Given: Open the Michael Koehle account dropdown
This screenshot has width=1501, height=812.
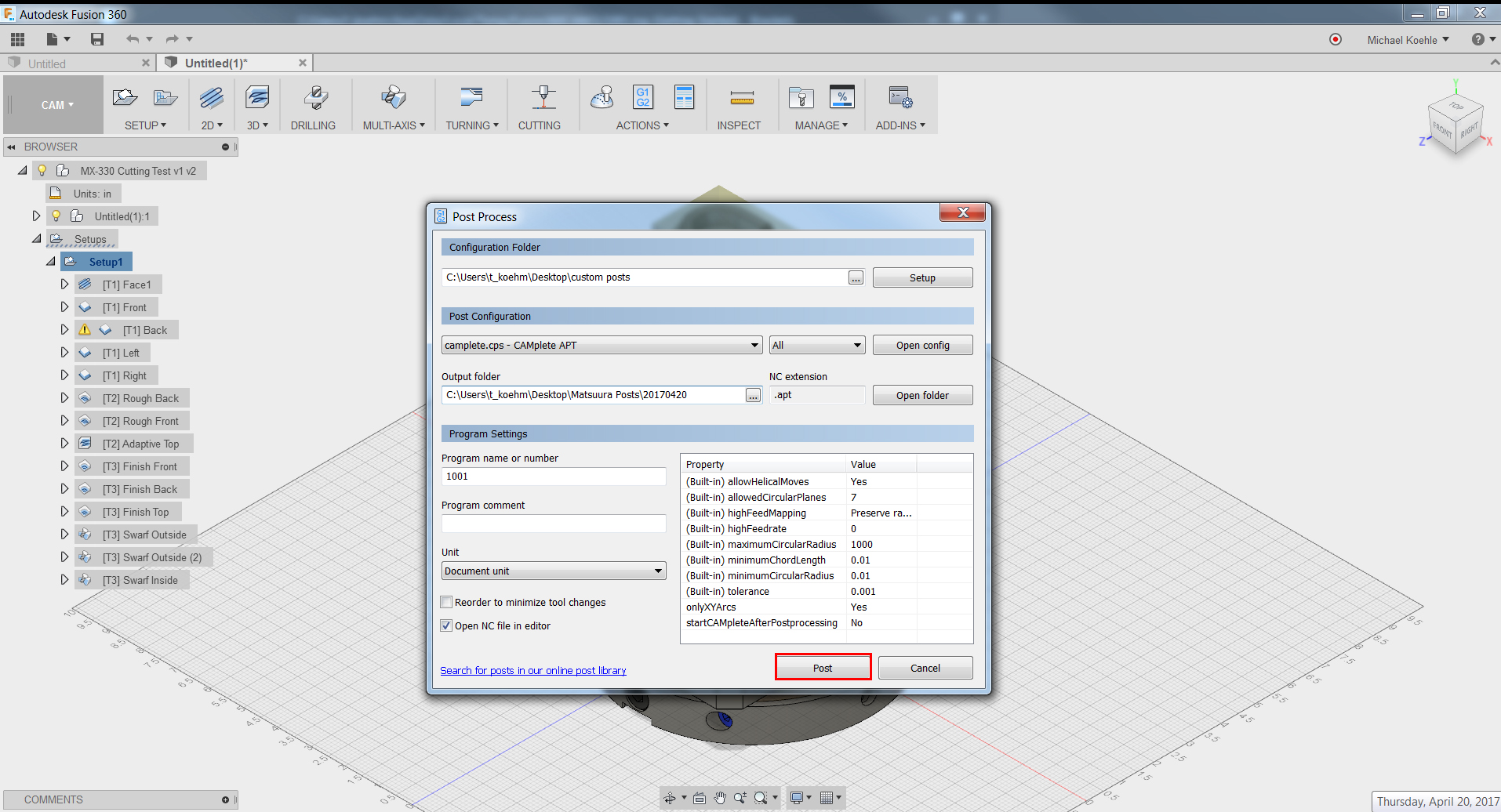Looking at the screenshot, I should pos(1408,40).
